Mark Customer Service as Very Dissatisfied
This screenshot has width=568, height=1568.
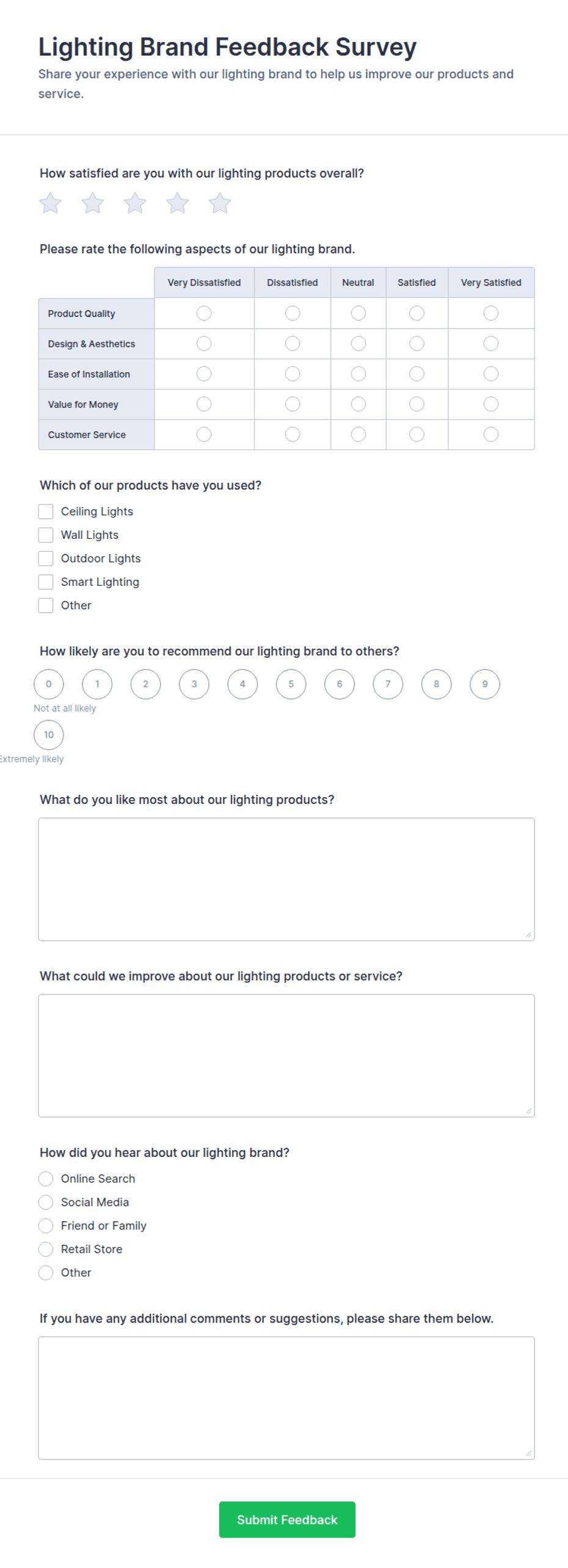(204, 434)
